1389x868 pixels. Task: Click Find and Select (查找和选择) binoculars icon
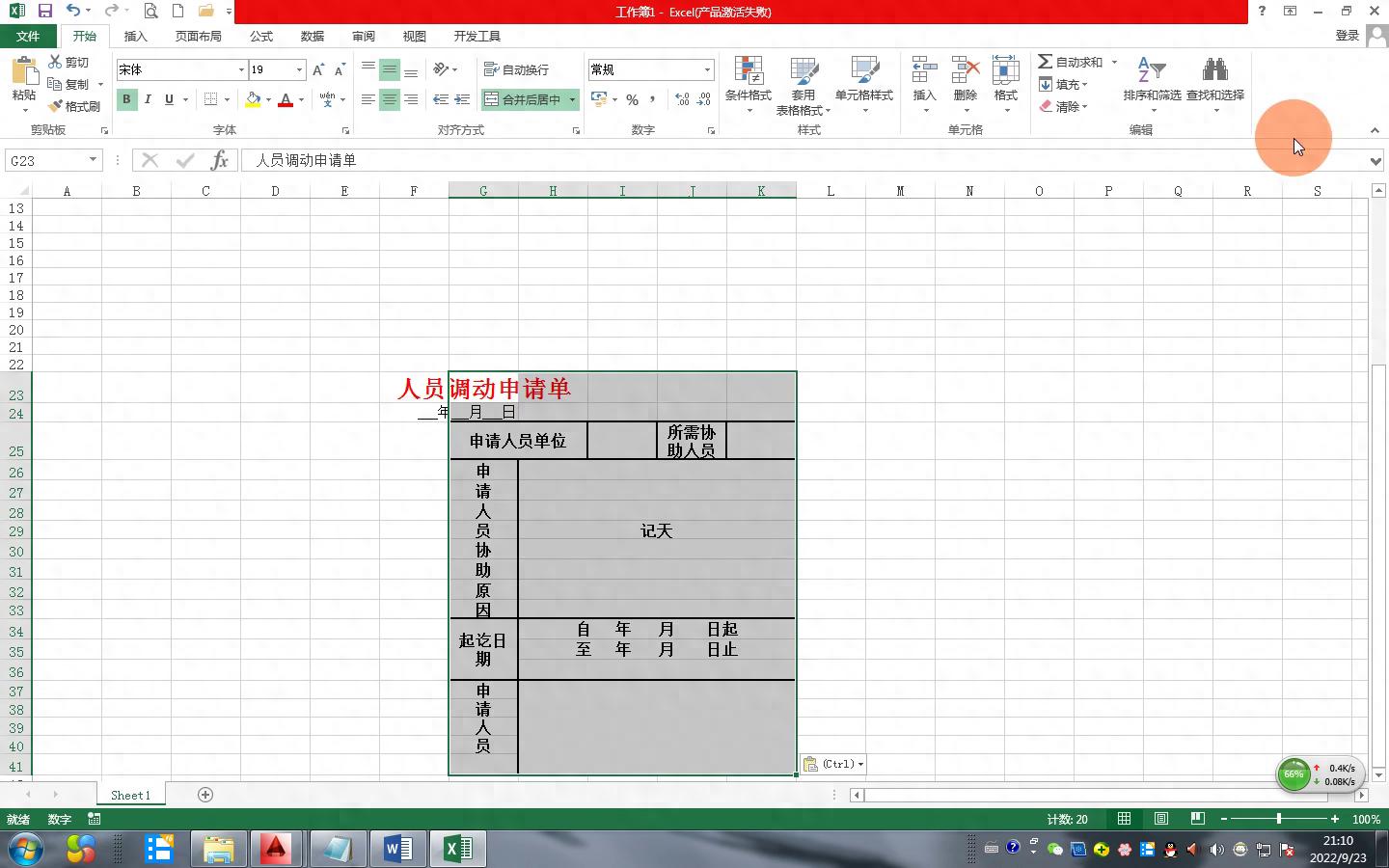coord(1214,73)
